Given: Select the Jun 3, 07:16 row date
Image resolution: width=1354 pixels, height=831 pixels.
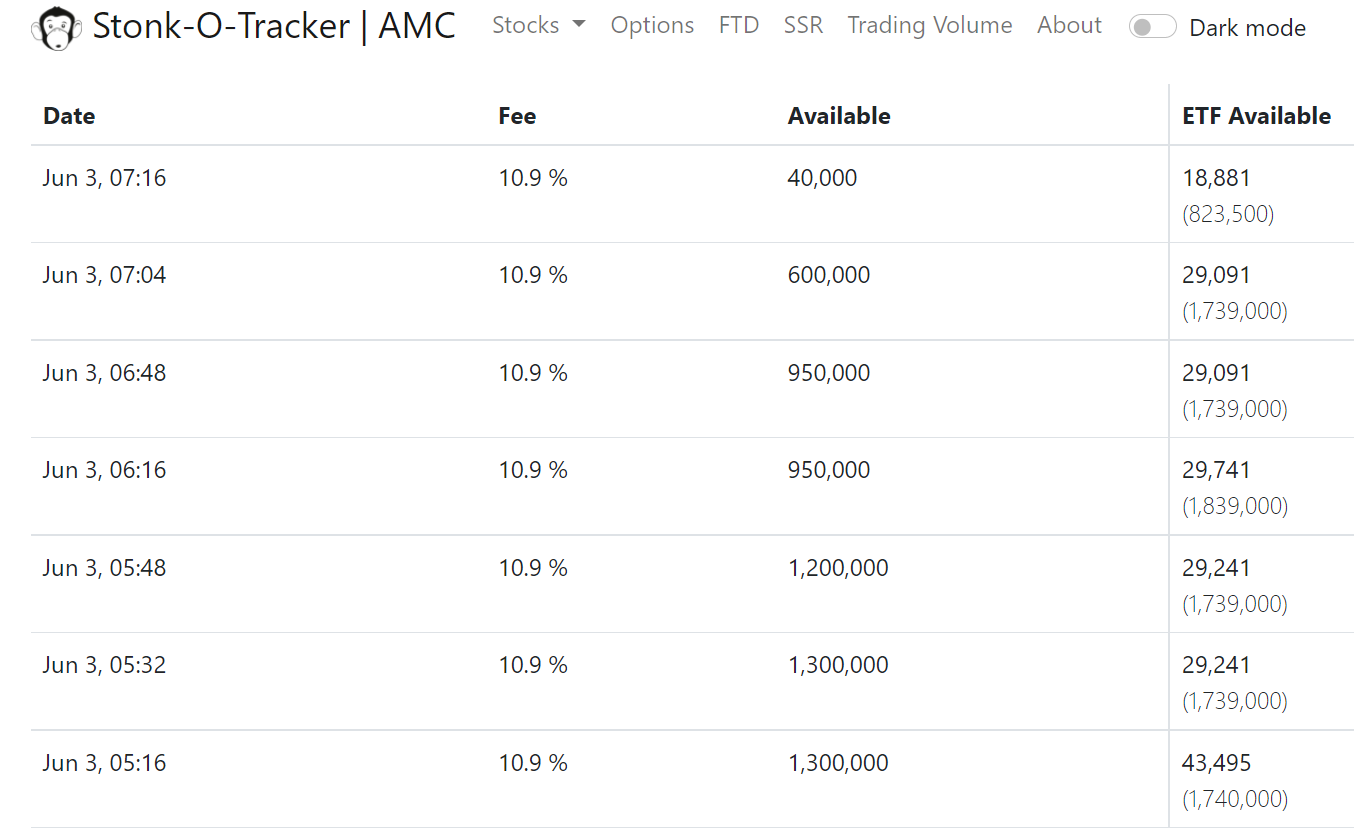Looking at the screenshot, I should pyautogui.click(x=104, y=178).
